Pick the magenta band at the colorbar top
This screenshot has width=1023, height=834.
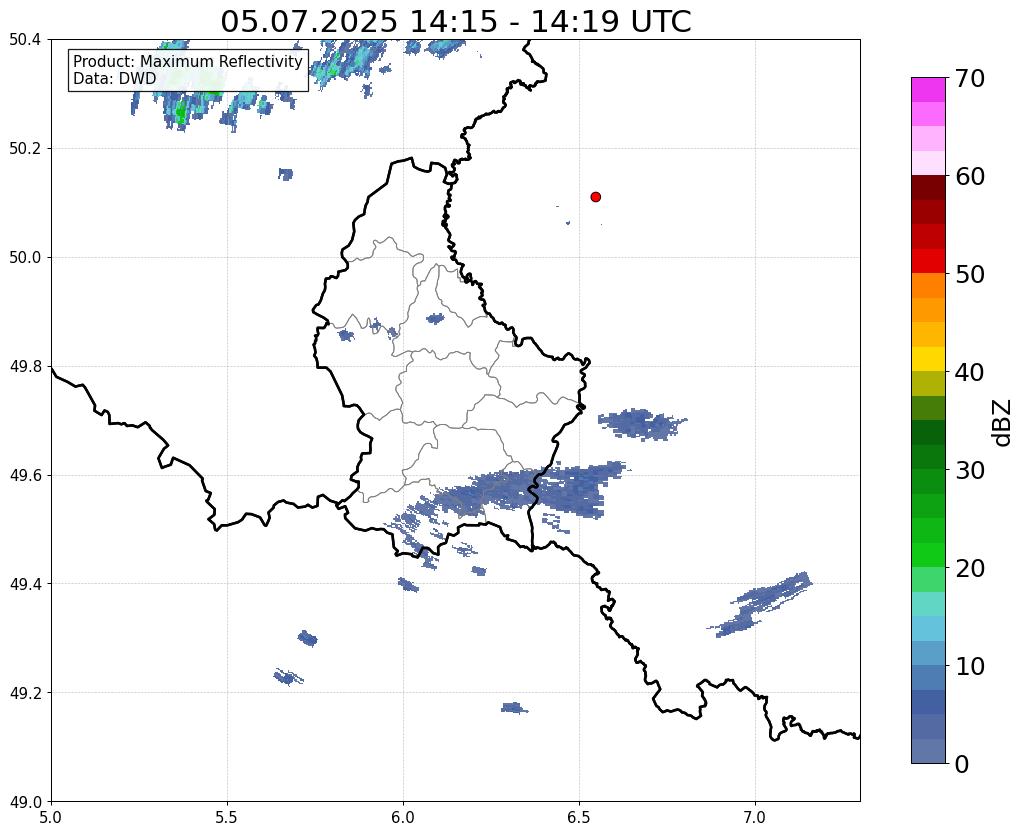pos(928,90)
